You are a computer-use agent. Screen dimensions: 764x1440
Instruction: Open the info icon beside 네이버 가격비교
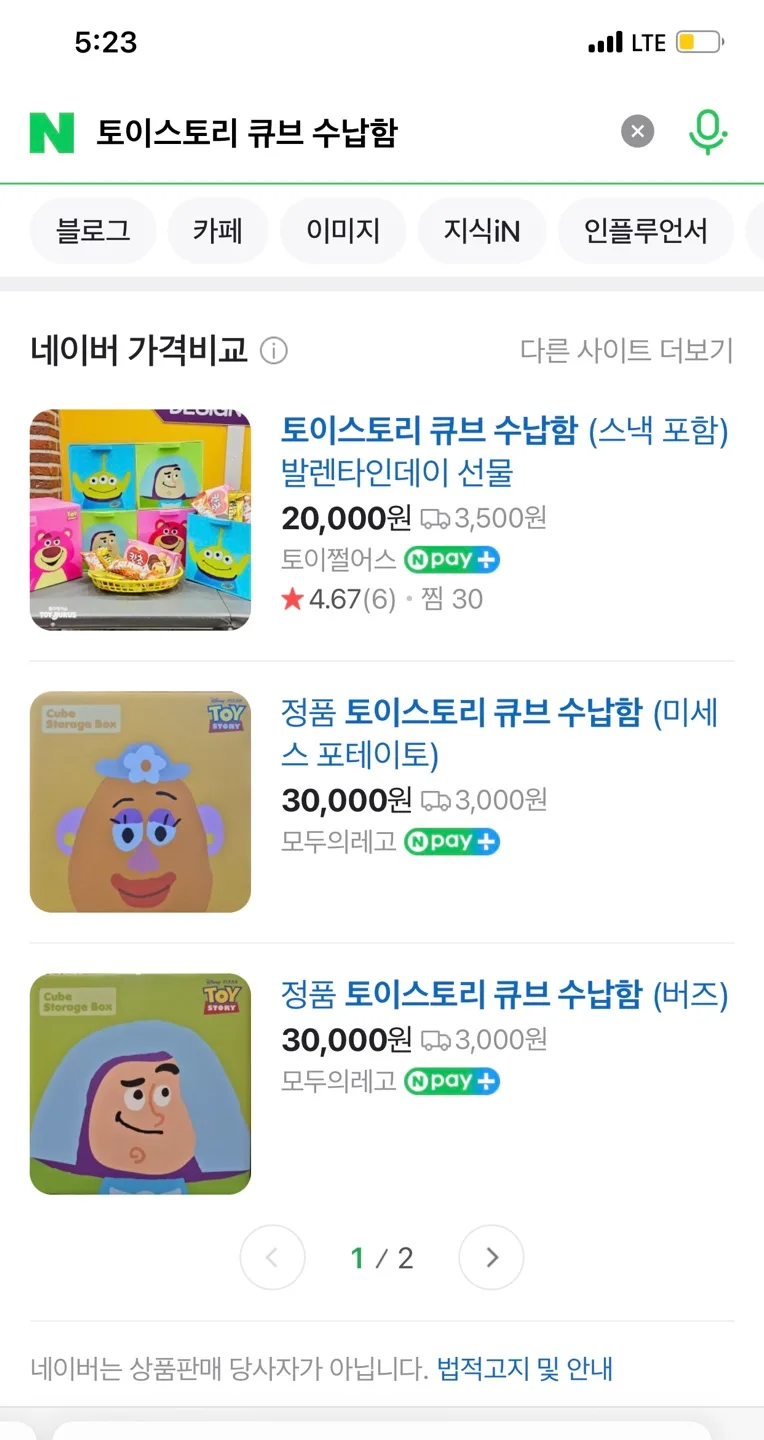coord(274,351)
